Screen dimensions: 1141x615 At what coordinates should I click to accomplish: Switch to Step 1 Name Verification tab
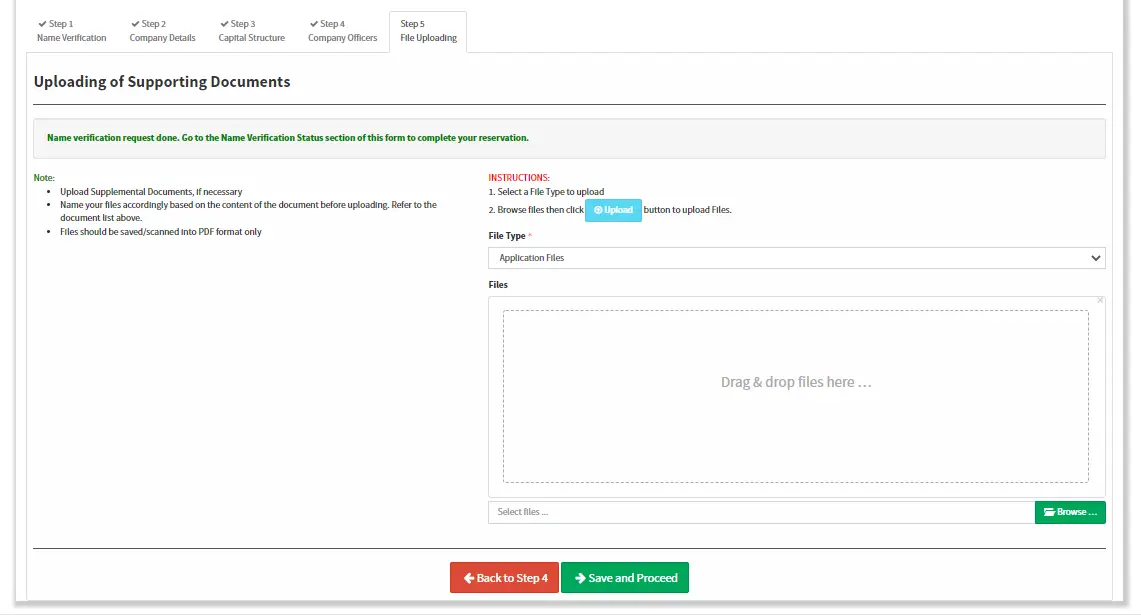tap(71, 31)
